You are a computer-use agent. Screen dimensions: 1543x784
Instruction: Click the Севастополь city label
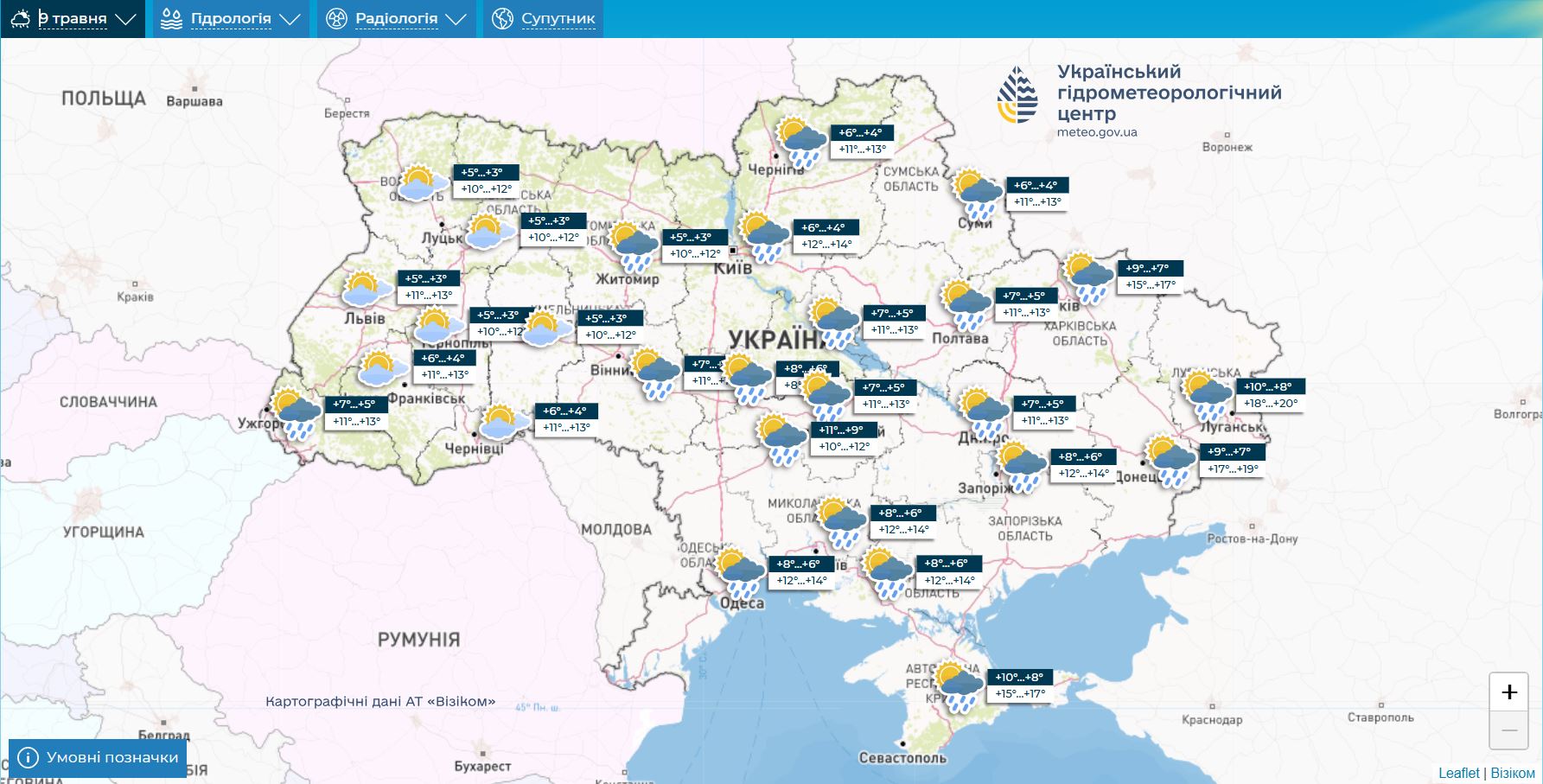click(902, 758)
